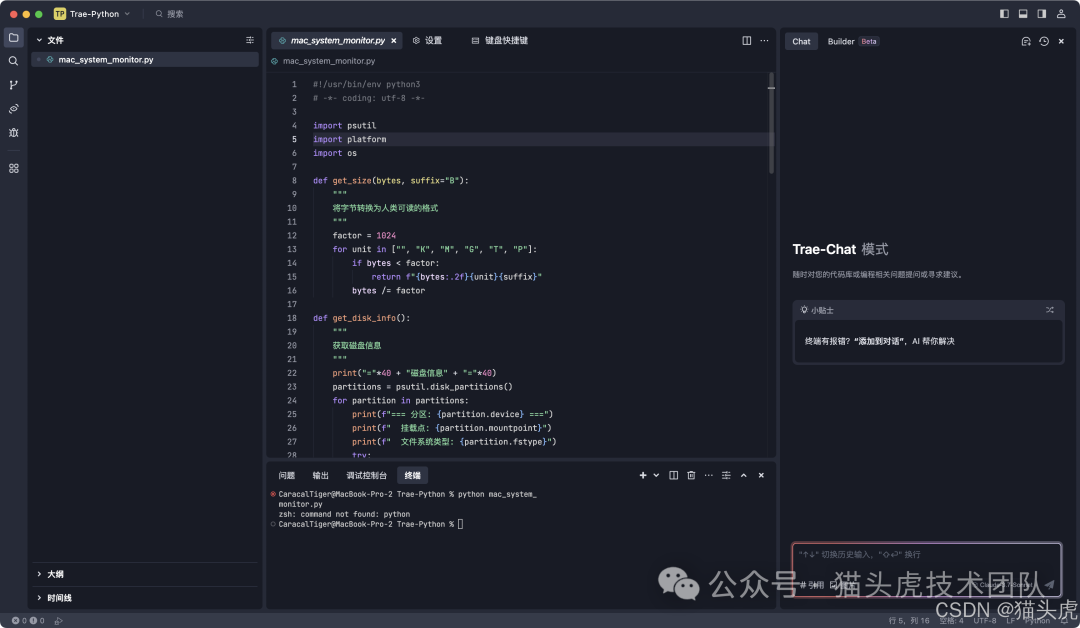Split the editor with the split icon

click(746, 41)
